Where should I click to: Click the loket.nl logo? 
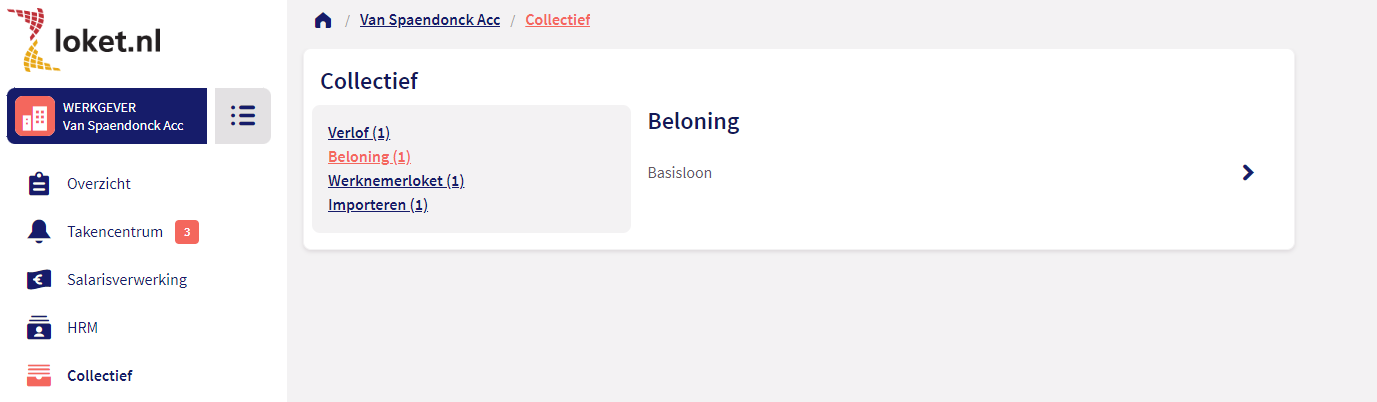[x=85, y=39]
